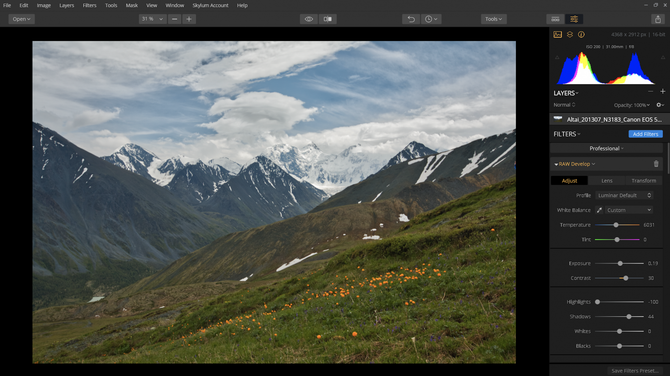Screen dimensions: 670x376
Task: Open the Image menu
Action: coord(44,6)
